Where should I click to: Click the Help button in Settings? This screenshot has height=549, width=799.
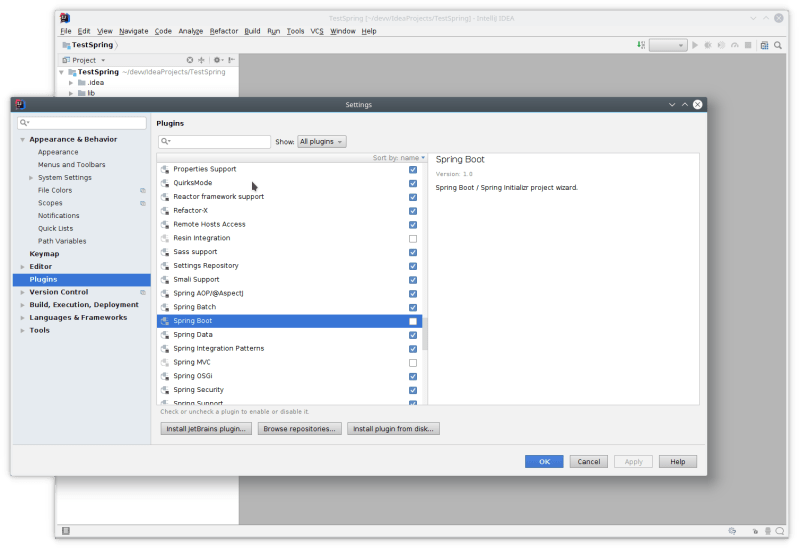678,461
